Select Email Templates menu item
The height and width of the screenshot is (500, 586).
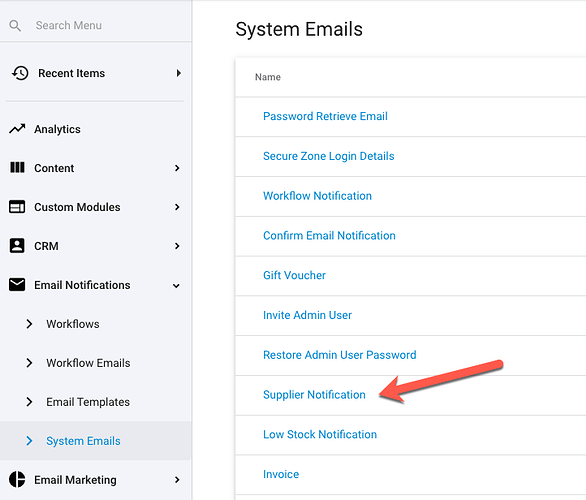88,402
